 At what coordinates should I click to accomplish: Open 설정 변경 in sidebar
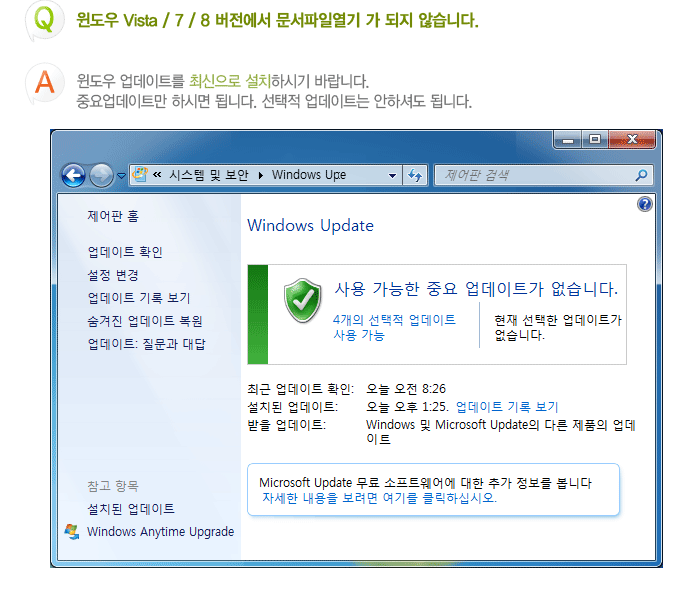pos(113,275)
